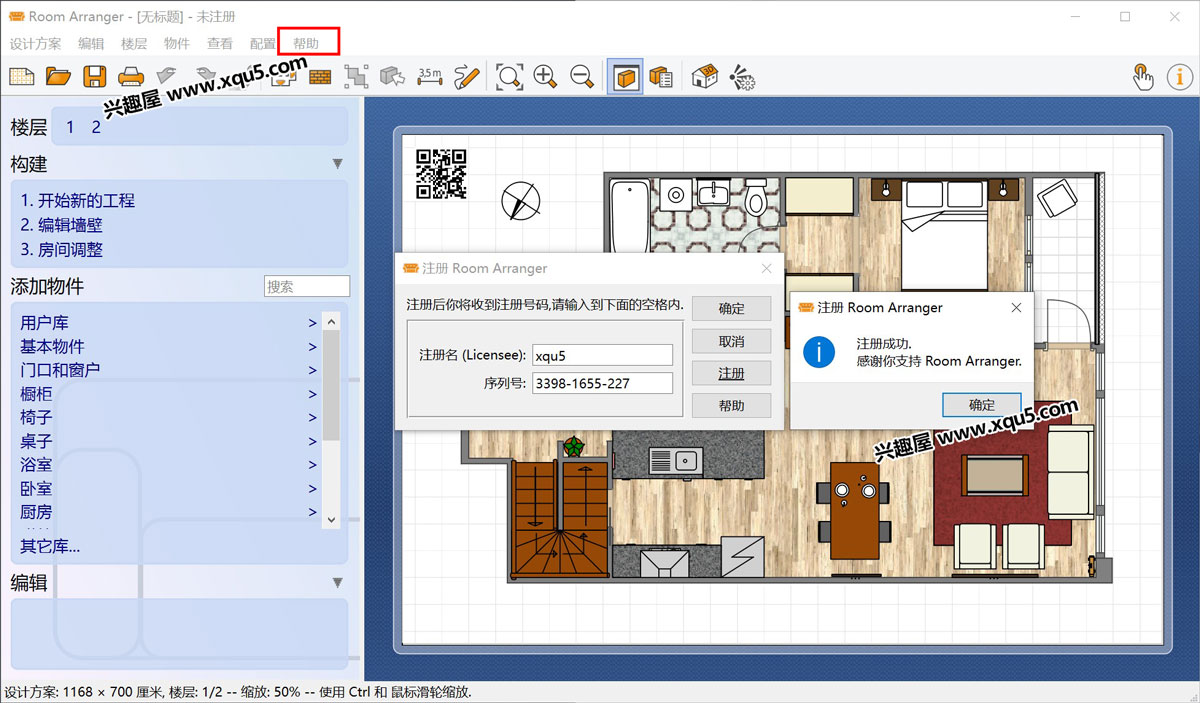Open 3D house view icon
This screenshot has width=1200, height=703.
coord(705,76)
